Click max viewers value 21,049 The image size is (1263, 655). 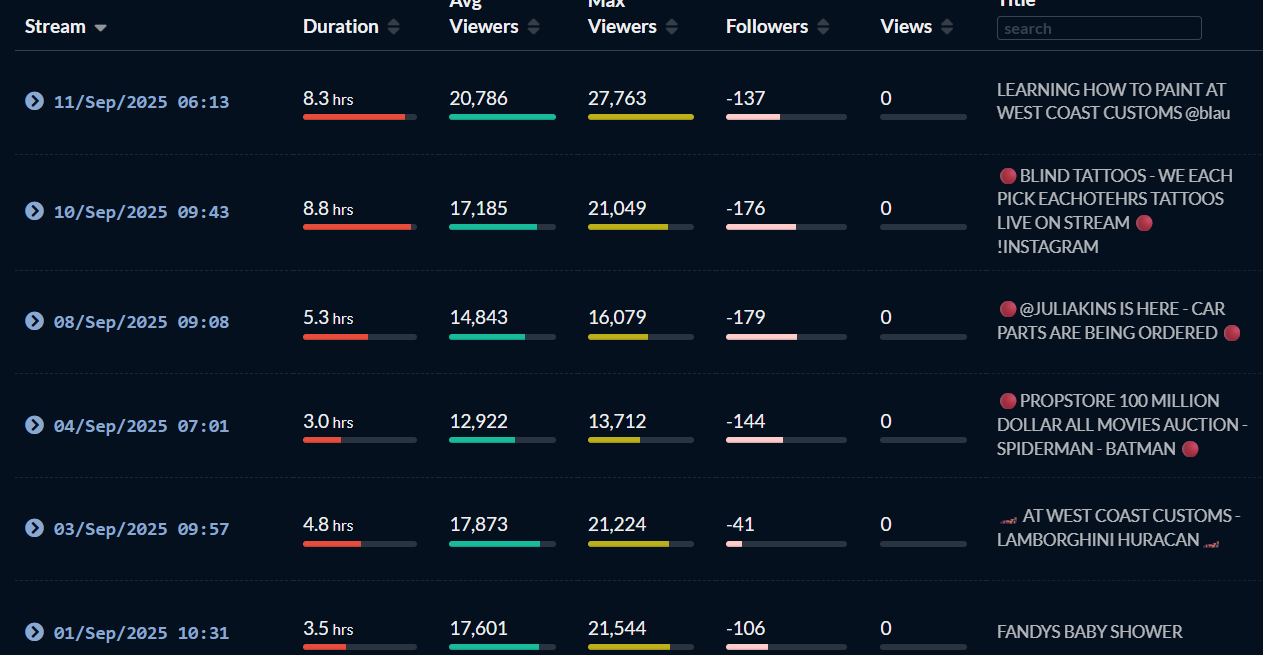point(617,208)
